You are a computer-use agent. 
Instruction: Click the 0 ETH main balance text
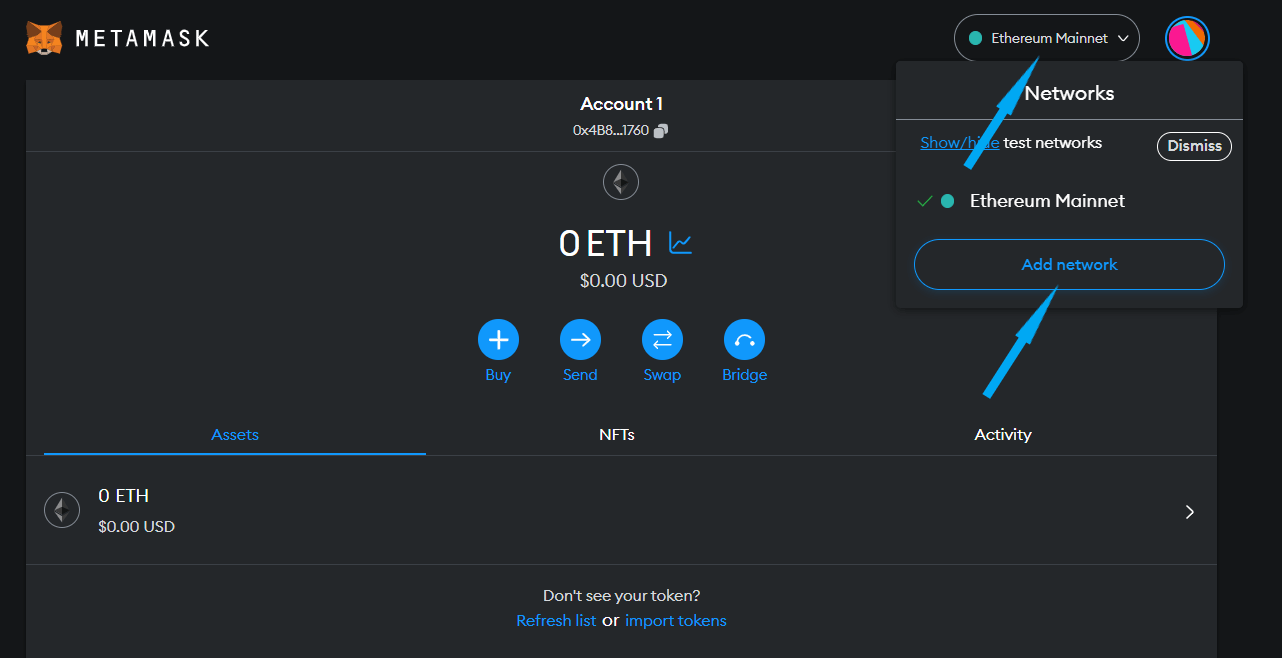(x=605, y=243)
